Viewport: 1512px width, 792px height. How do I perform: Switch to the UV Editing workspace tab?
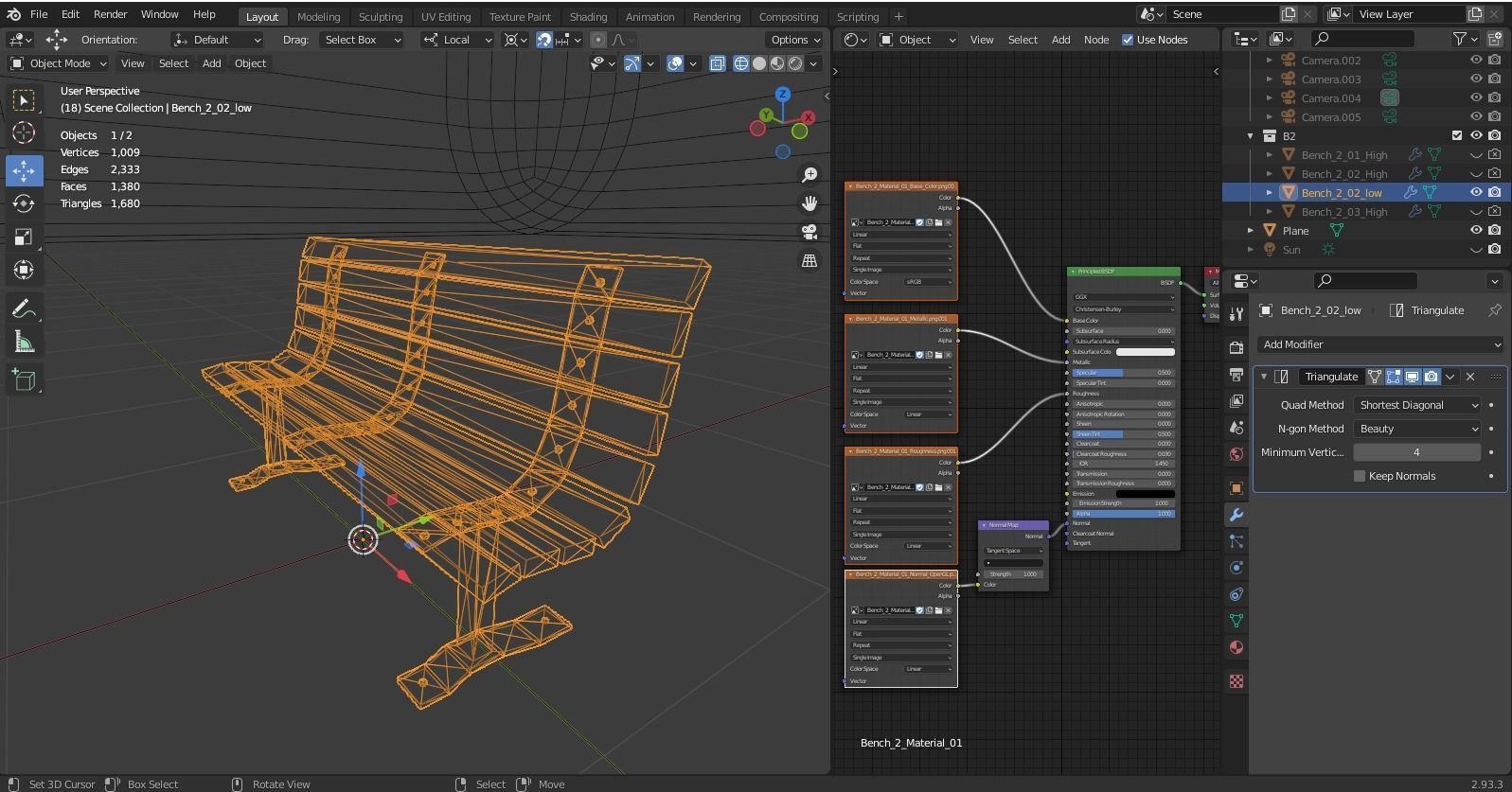click(x=446, y=16)
